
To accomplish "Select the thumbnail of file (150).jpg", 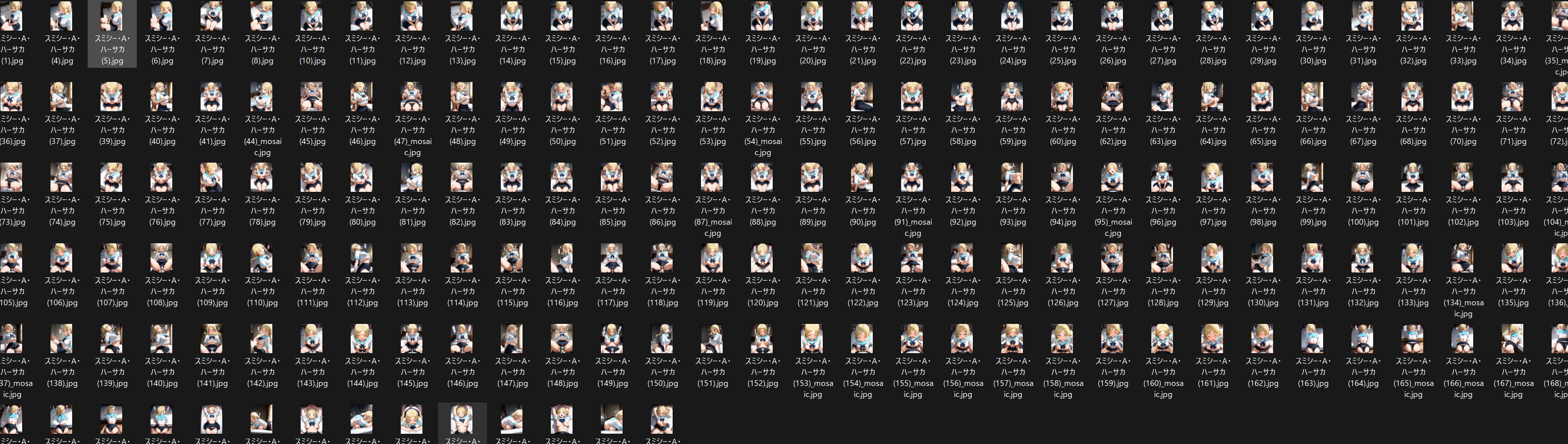I will pos(662,339).
